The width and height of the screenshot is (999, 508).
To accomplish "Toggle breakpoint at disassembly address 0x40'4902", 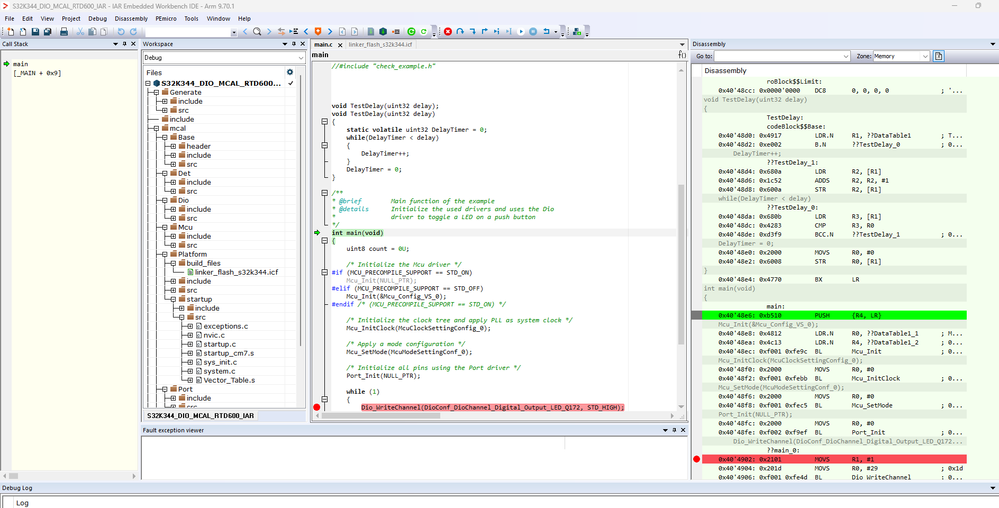I will [696, 458].
